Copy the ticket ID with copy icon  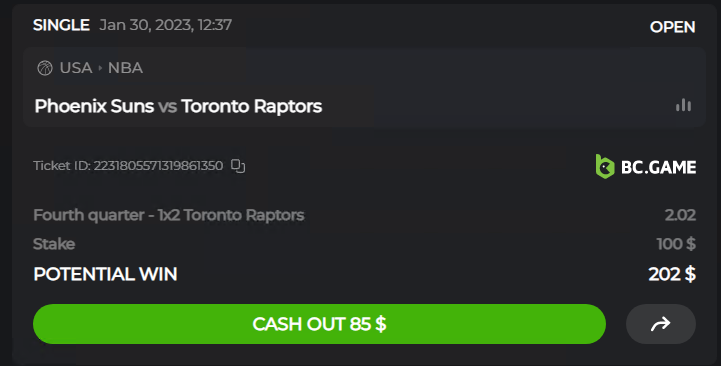238,166
